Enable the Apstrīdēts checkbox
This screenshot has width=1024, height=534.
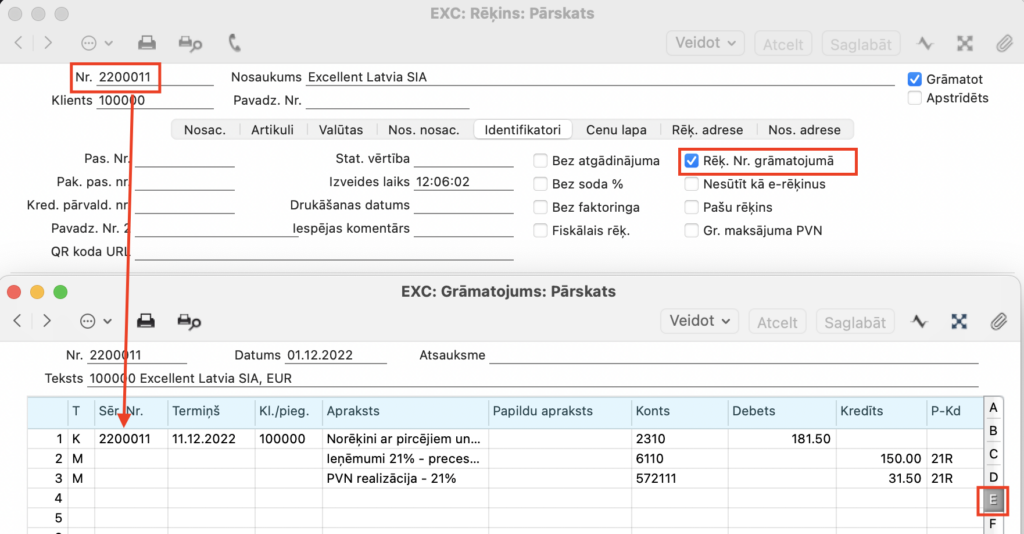click(x=914, y=98)
